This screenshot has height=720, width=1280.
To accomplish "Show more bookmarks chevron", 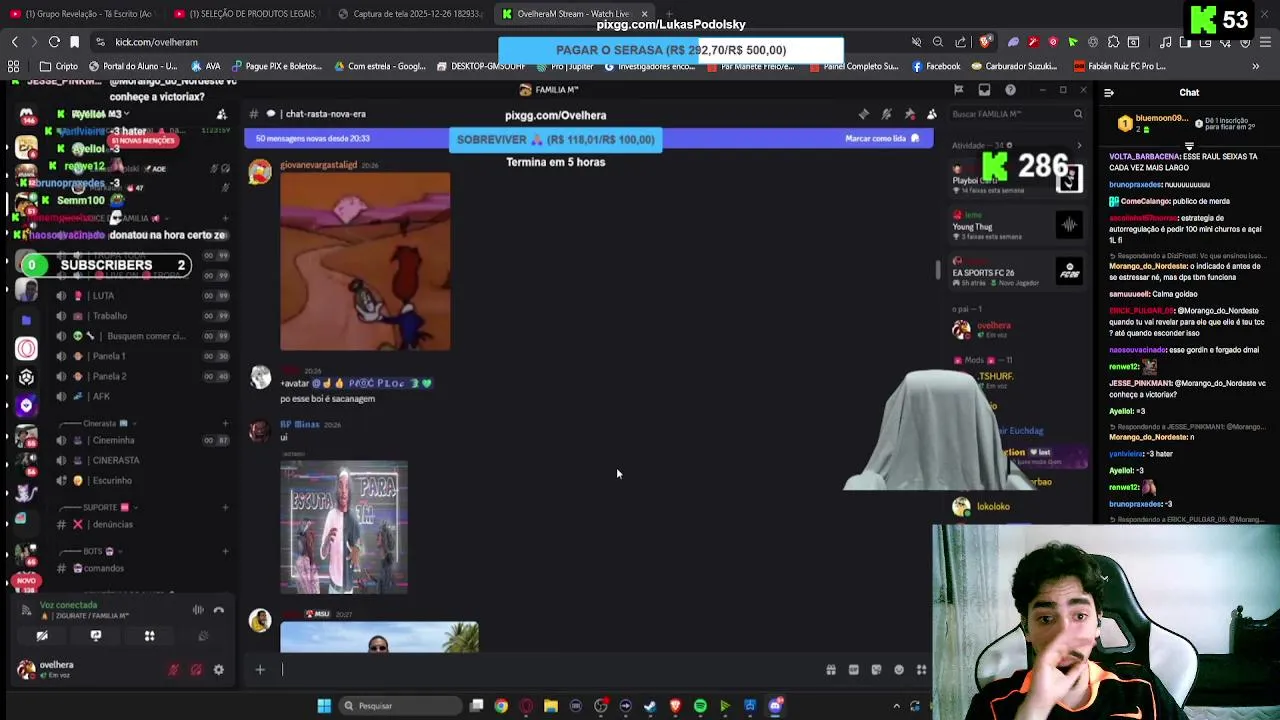I will click(x=1256, y=66).
